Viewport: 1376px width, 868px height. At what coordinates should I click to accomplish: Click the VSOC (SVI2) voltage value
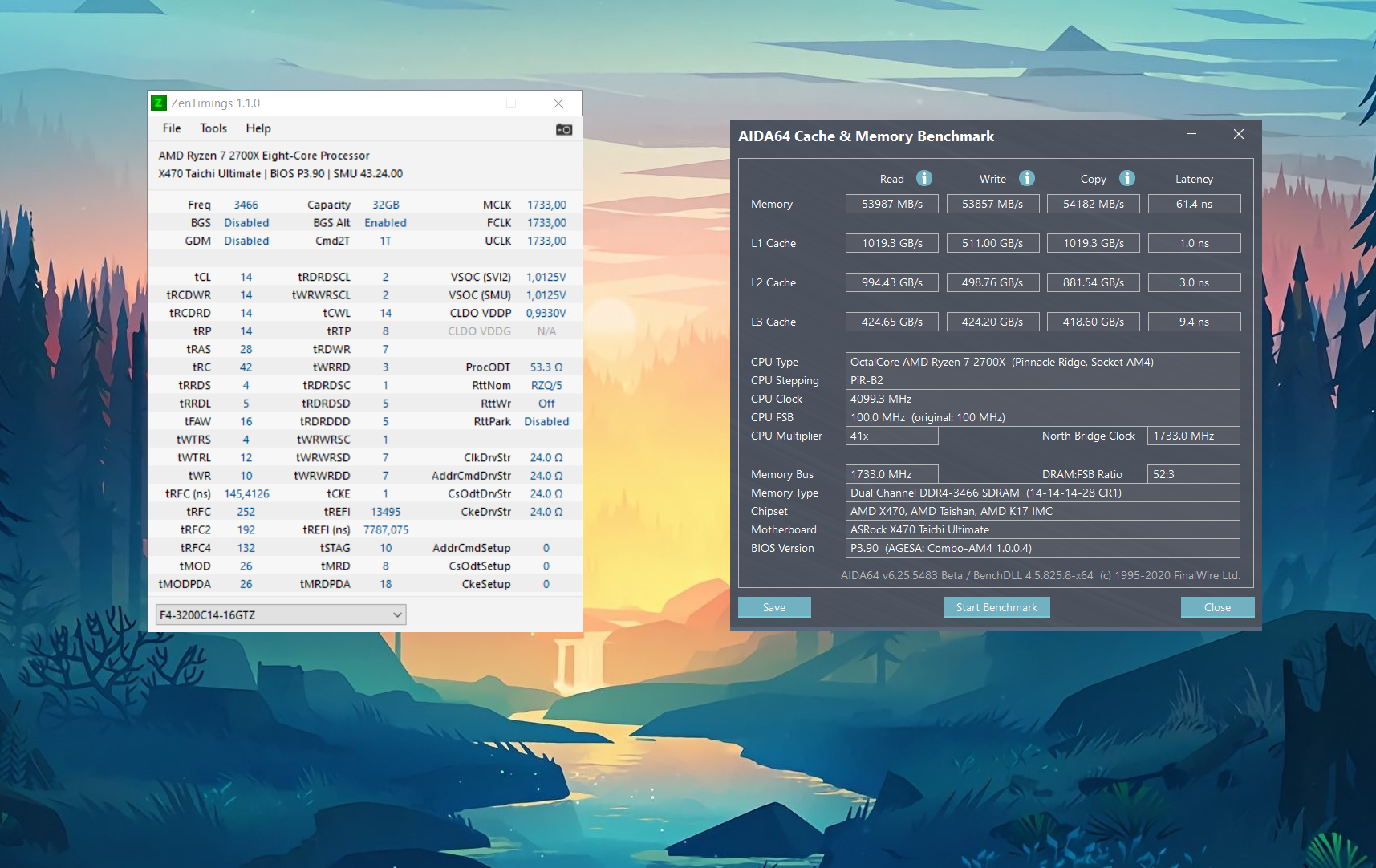[x=546, y=277]
